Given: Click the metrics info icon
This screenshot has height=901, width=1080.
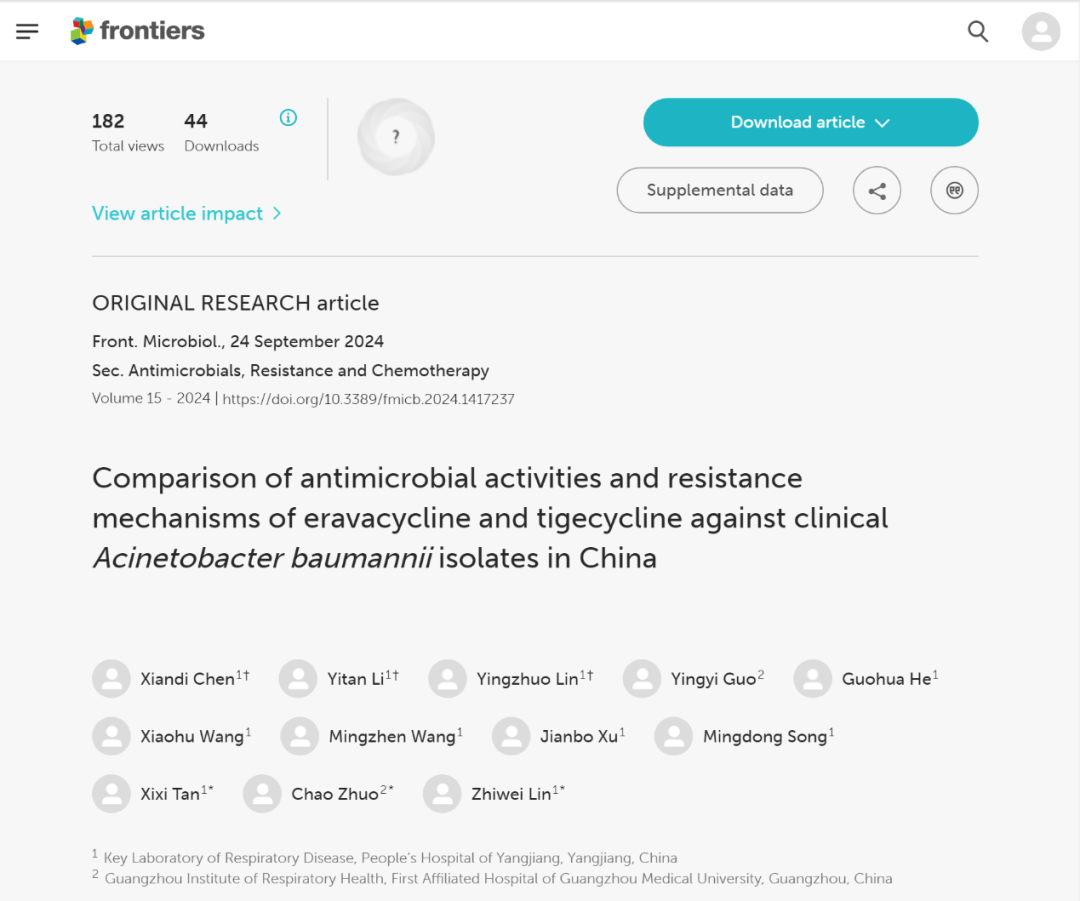Looking at the screenshot, I should [x=288, y=118].
